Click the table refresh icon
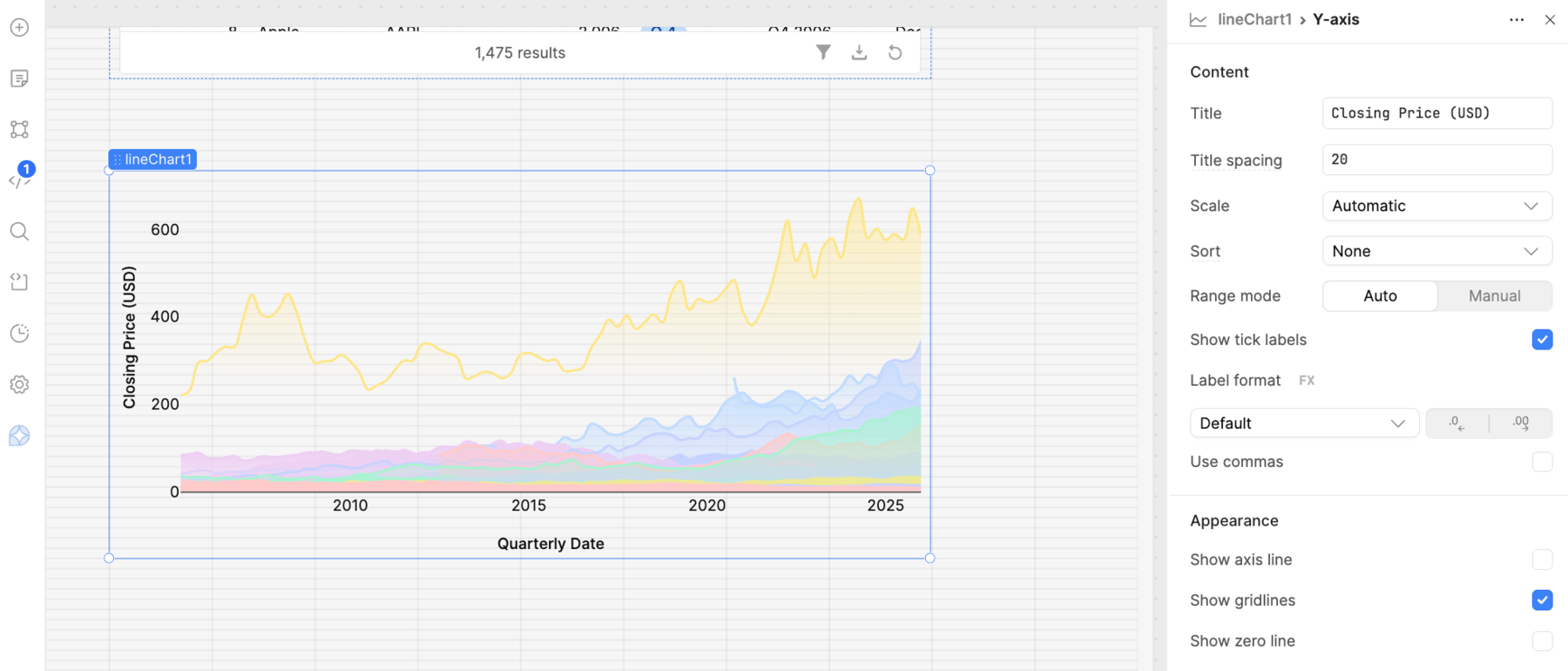1568x671 pixels. coord(895,52)
